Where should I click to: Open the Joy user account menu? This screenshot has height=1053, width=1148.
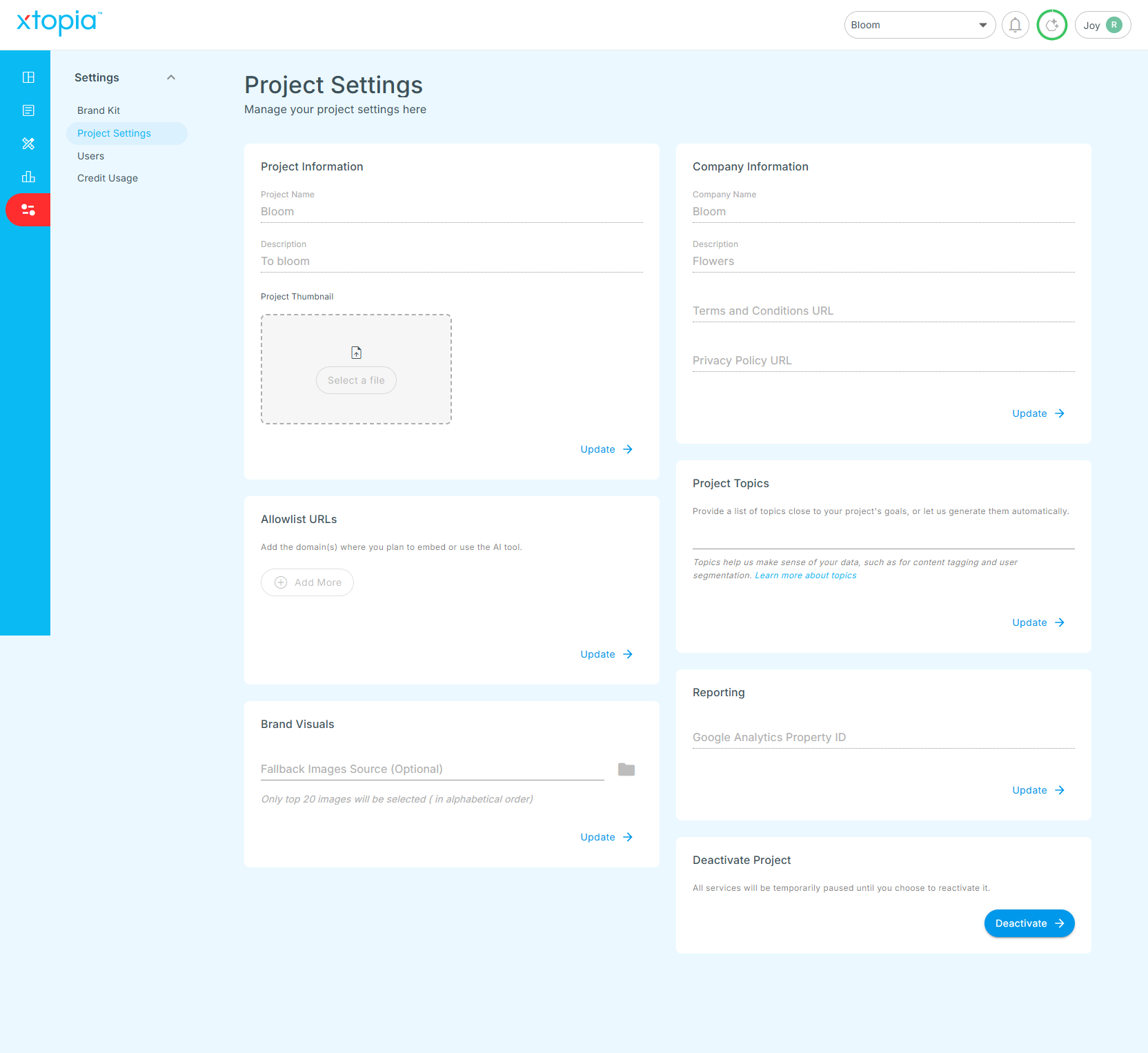click(1102, 26)
